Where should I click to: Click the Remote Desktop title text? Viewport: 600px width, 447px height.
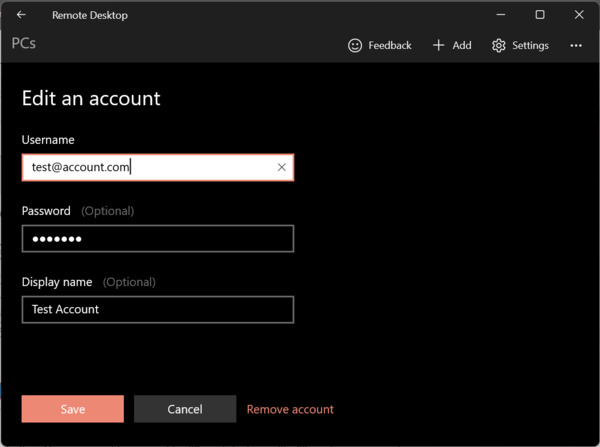(90, 15)
